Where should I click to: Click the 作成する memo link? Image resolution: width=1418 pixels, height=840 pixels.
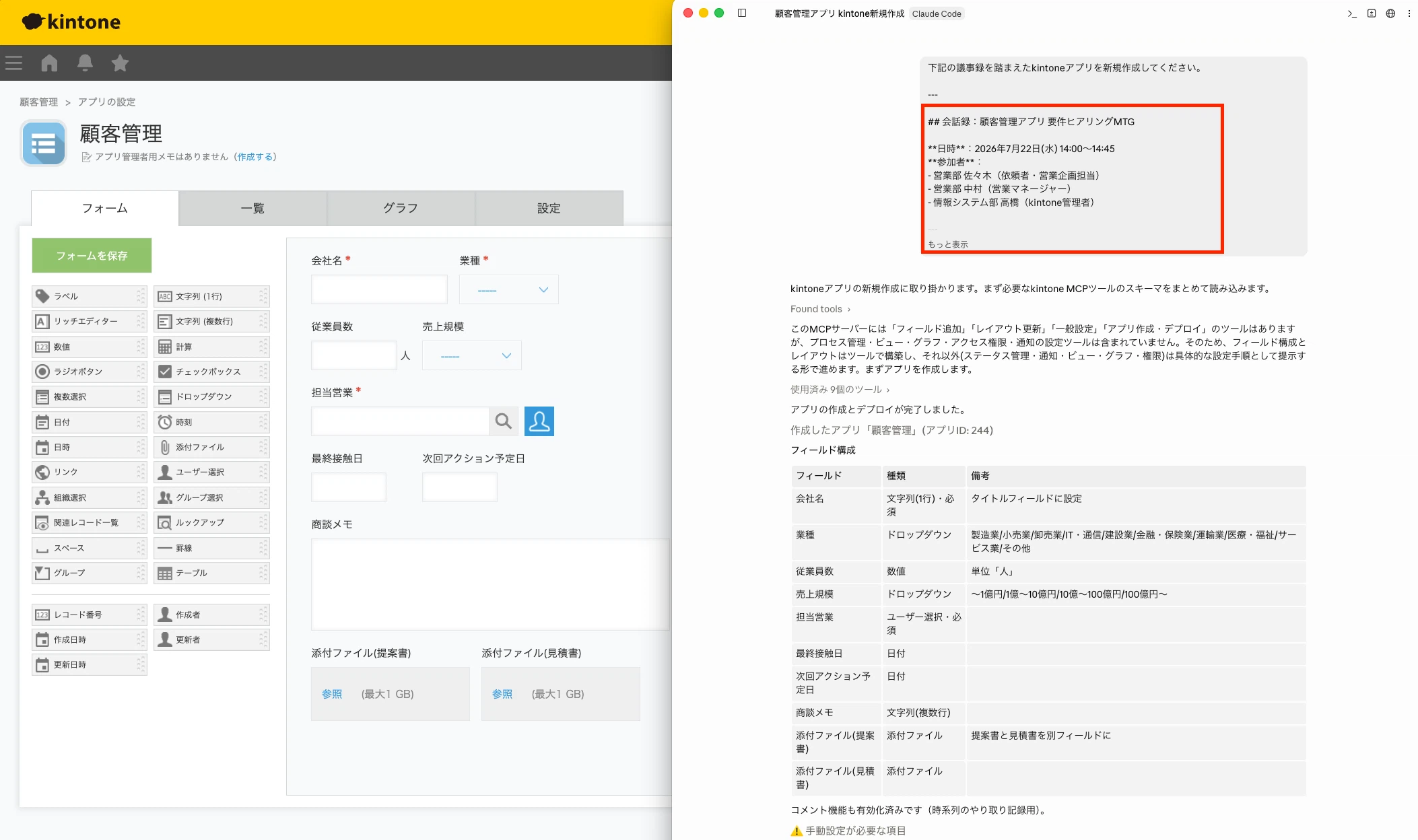255,157
